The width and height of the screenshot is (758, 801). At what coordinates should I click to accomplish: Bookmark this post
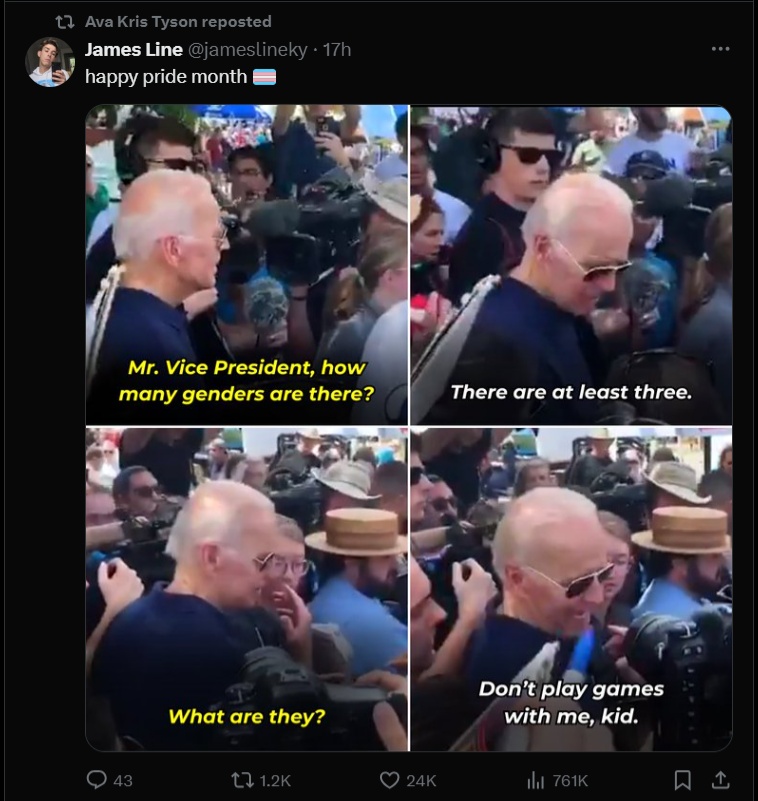pyautogui.click(x=682, y=780)
